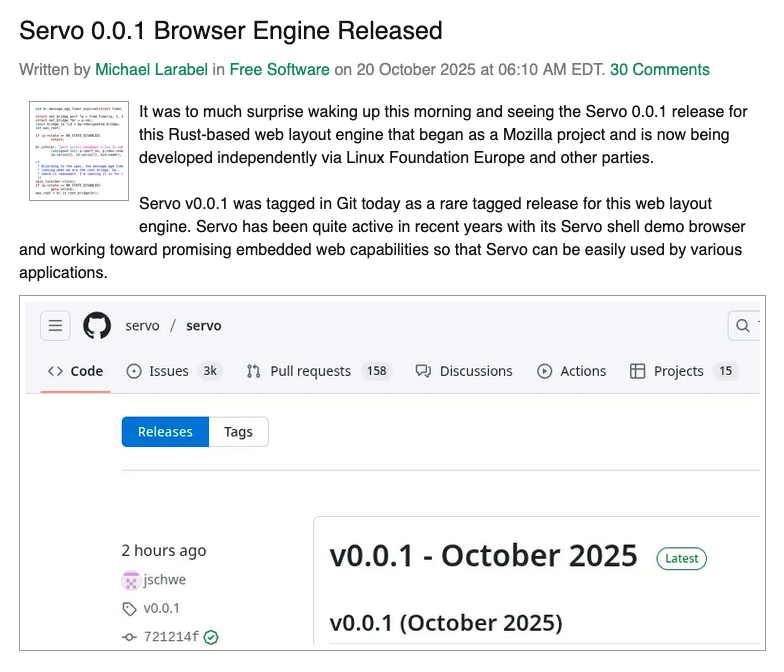The height and width of the screenshot is (672, 784).
Task: Click the embedded GitHub screenshot image
Action: [392, 473]
